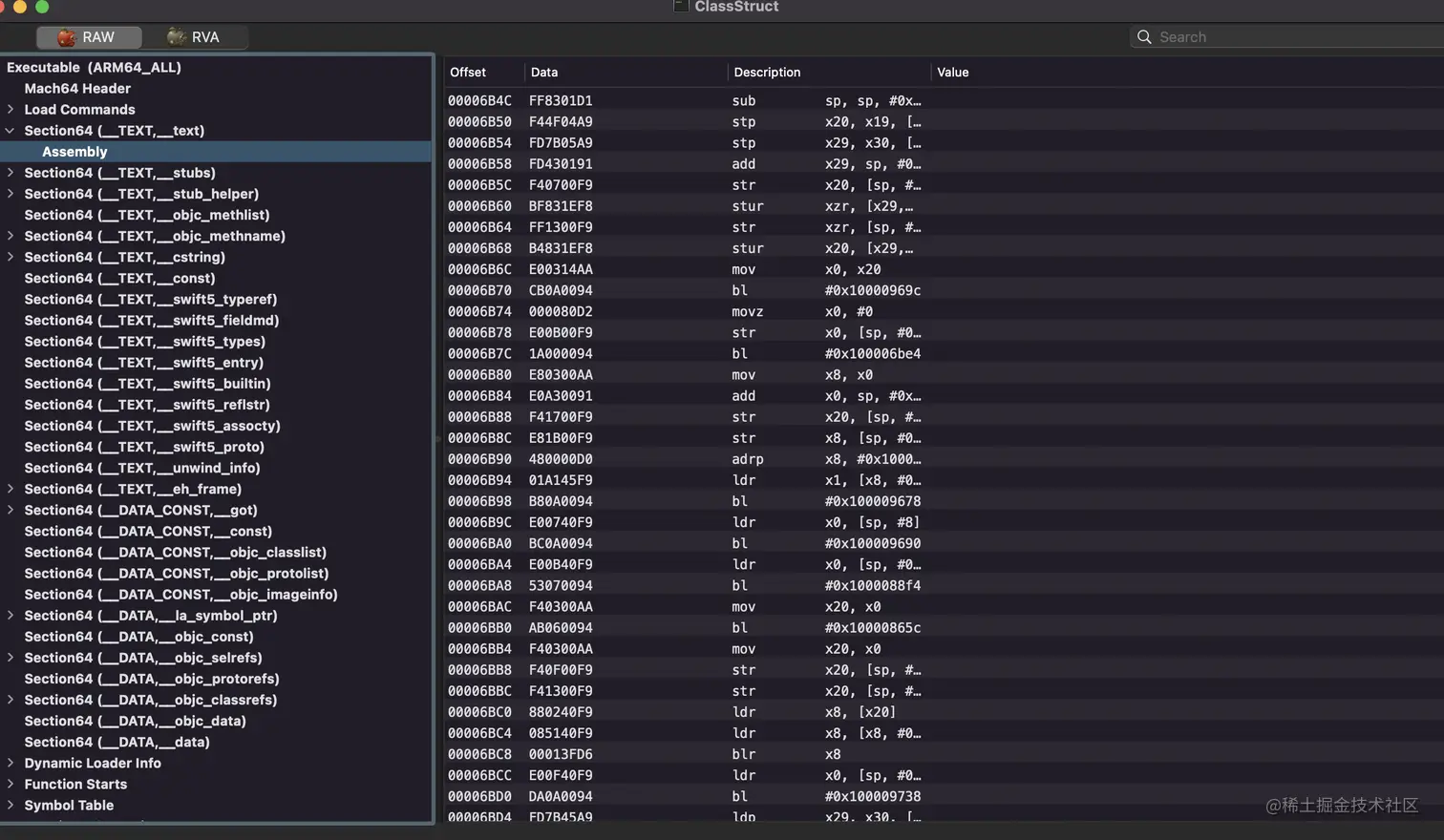1444x840 pixels.
Task: Click data value 480000D0 for adrp
Action: pyautogui.click(x=561, y=459)
